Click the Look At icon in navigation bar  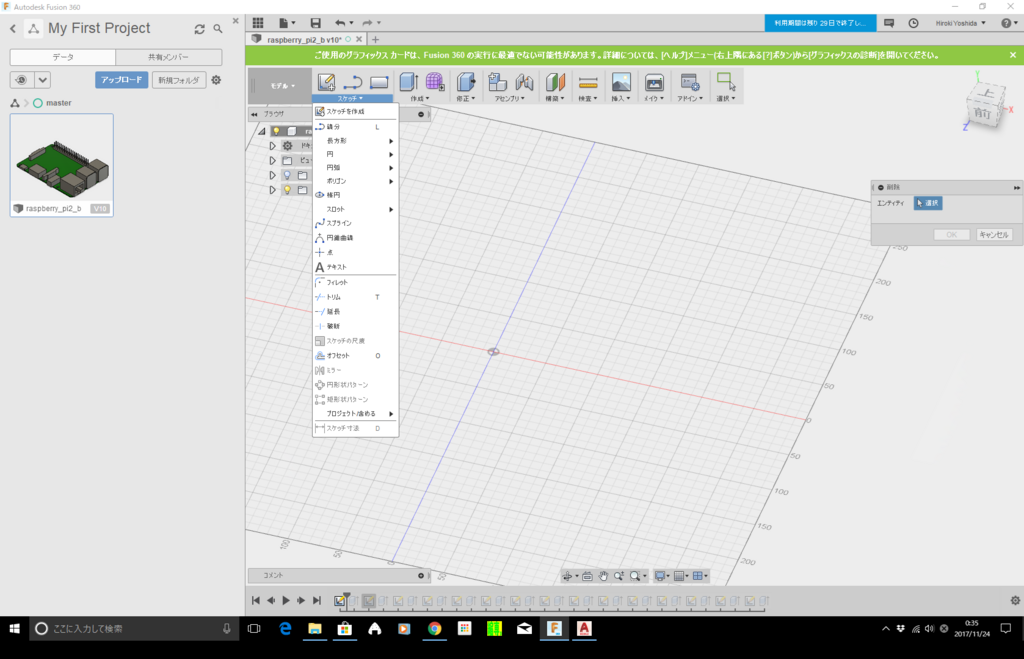(x=587, y=575)
